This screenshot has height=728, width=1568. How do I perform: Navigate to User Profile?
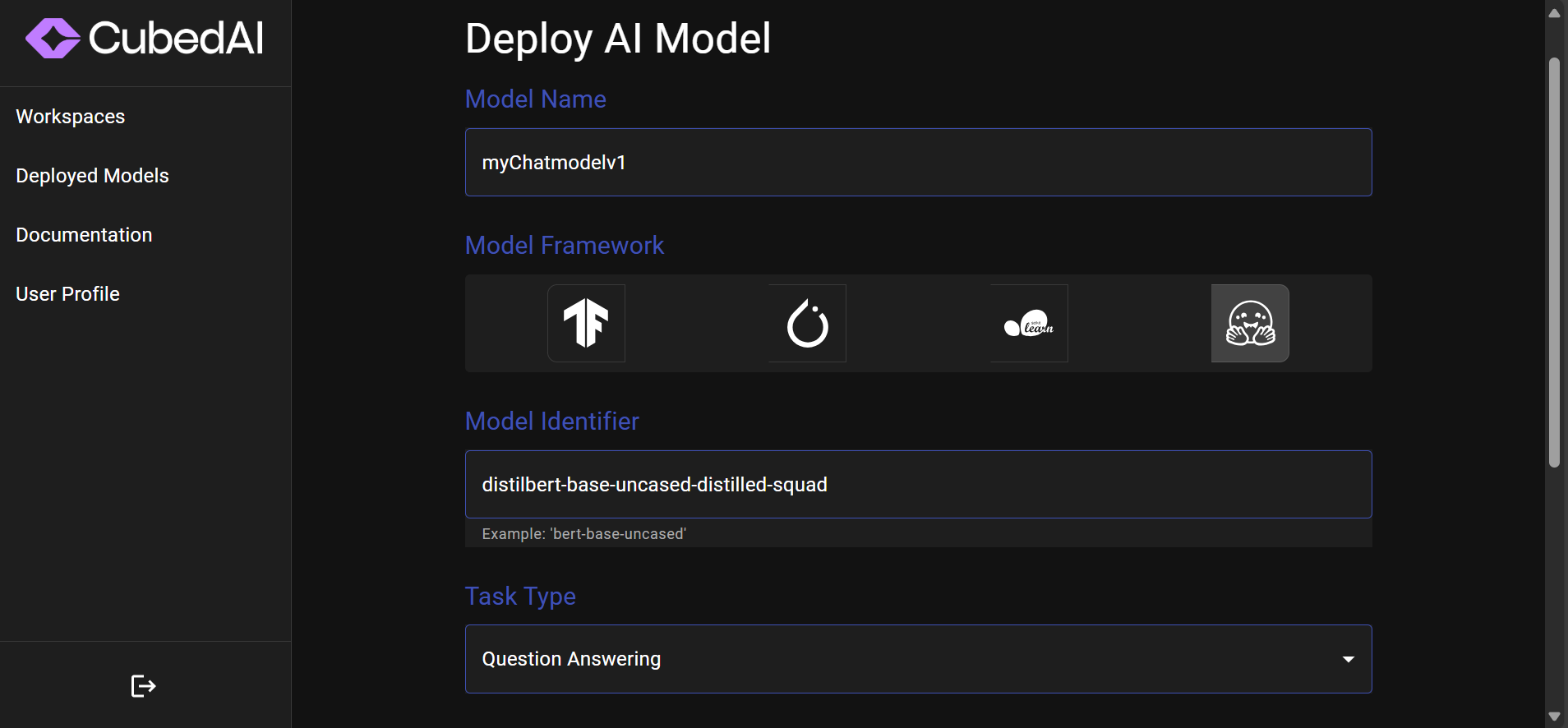67,294
